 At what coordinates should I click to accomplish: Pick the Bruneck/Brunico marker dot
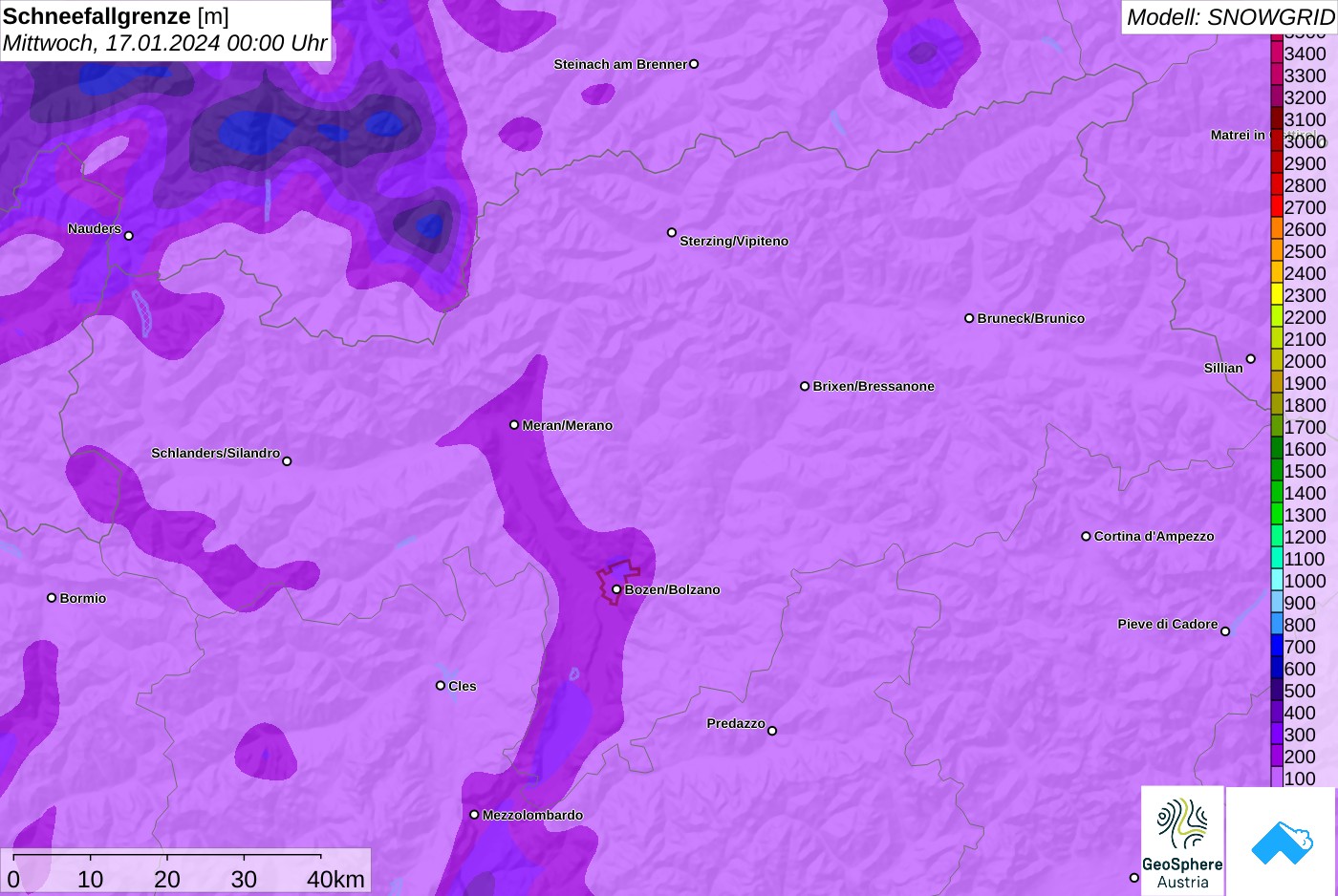[969, 318]
